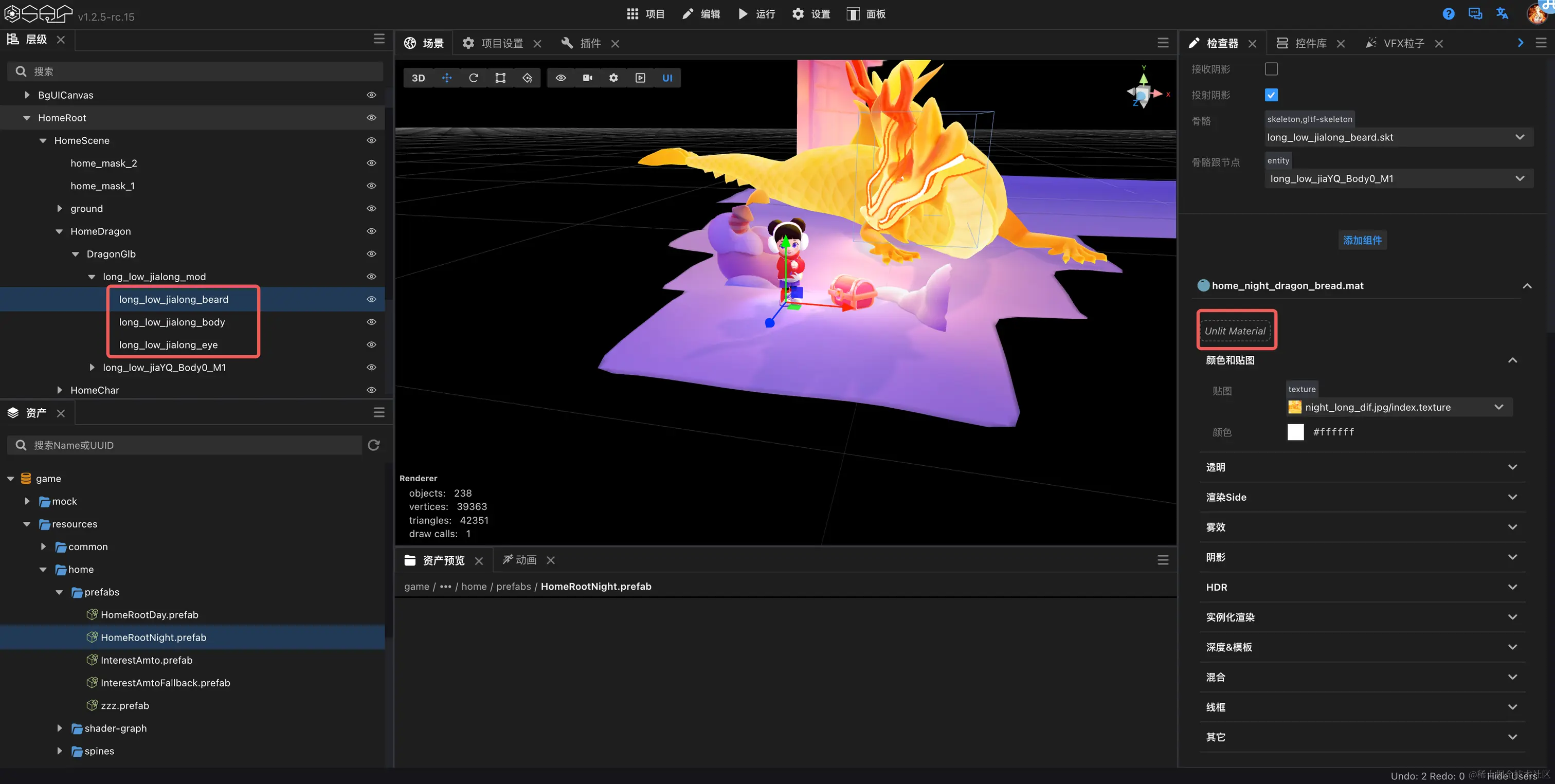1555x784 pixels.
Task: Collapse the HomeDragon tree node
Action: 59,231
